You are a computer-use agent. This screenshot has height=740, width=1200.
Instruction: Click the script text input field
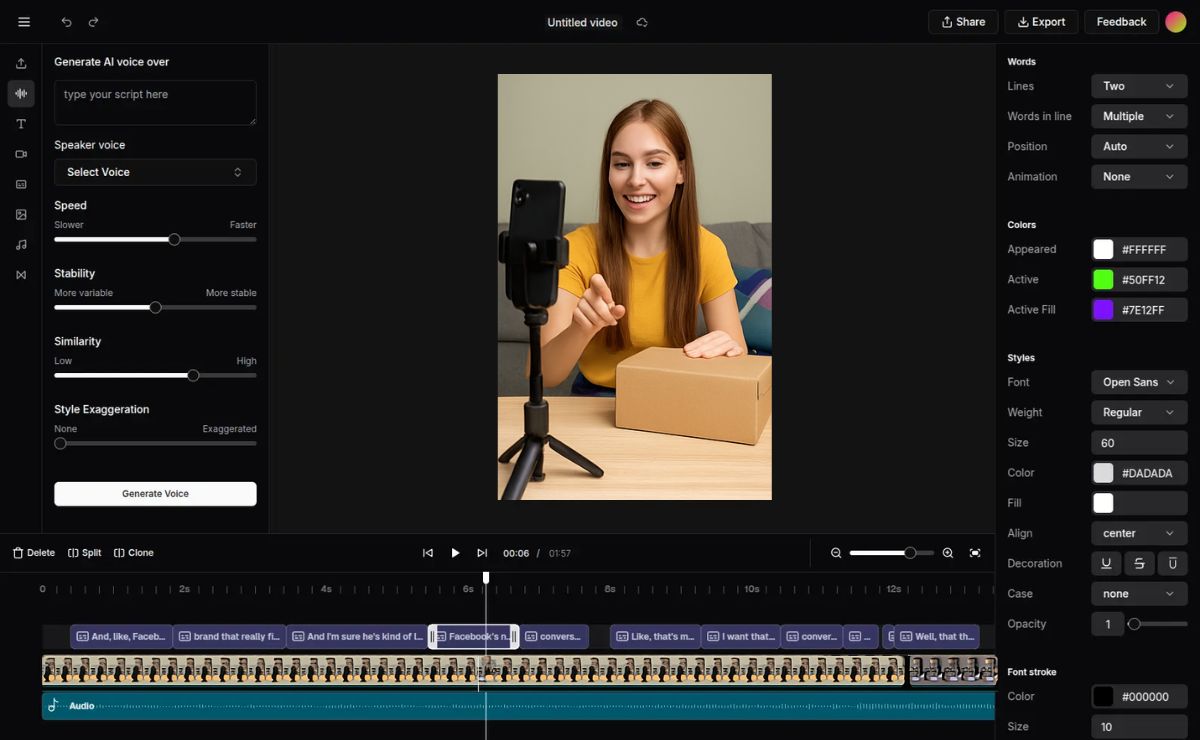pyautogui.click(x=155, y=103)
